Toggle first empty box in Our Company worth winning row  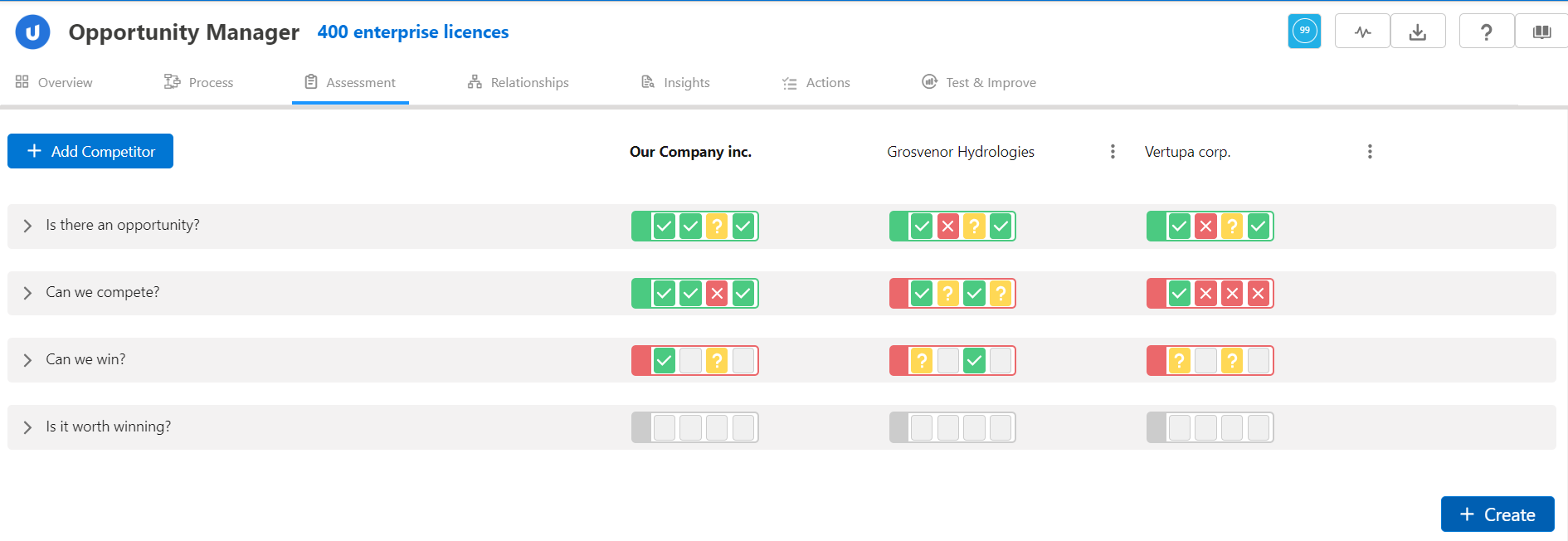pos(664,427)
